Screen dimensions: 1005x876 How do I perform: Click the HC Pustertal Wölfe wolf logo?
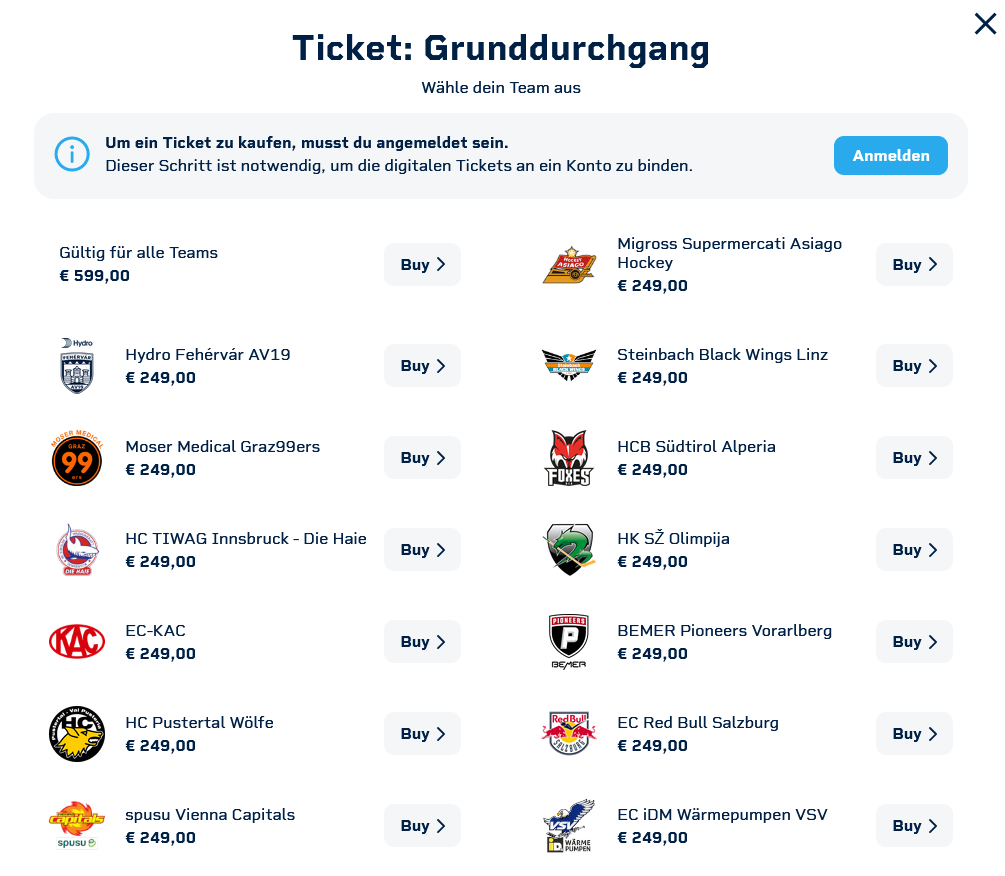coord(77,734)
